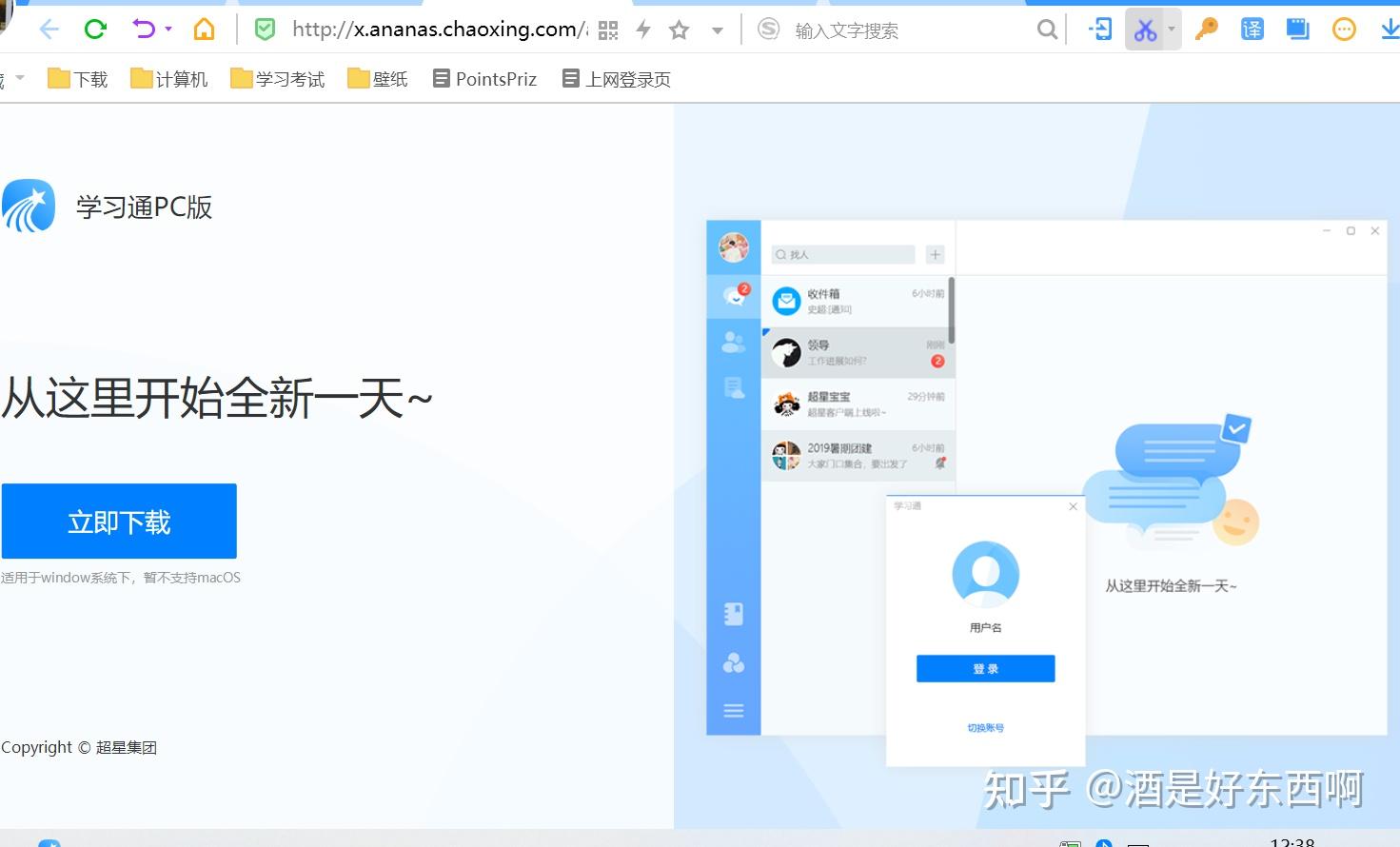
Task: Click the 从这里开始全新一天~ caption under chat illustration
Action: pos(1171,586)
